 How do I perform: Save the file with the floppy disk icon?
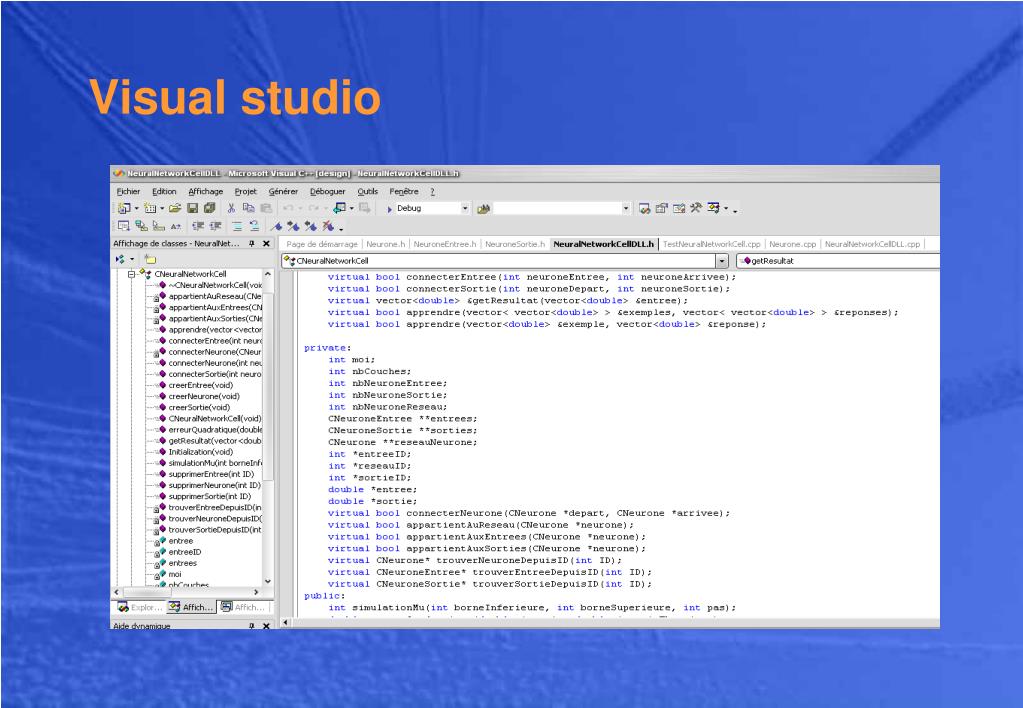click(x=192, y=208)
